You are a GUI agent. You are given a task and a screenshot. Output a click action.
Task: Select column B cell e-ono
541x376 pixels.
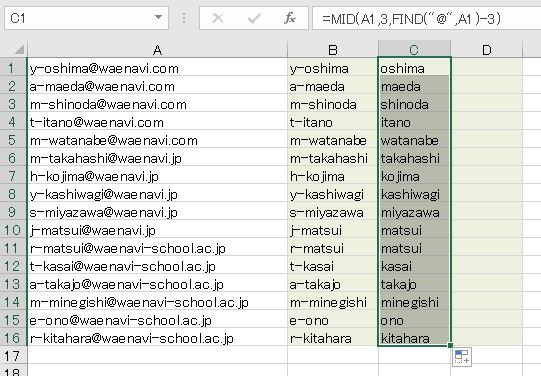point(333,320)
